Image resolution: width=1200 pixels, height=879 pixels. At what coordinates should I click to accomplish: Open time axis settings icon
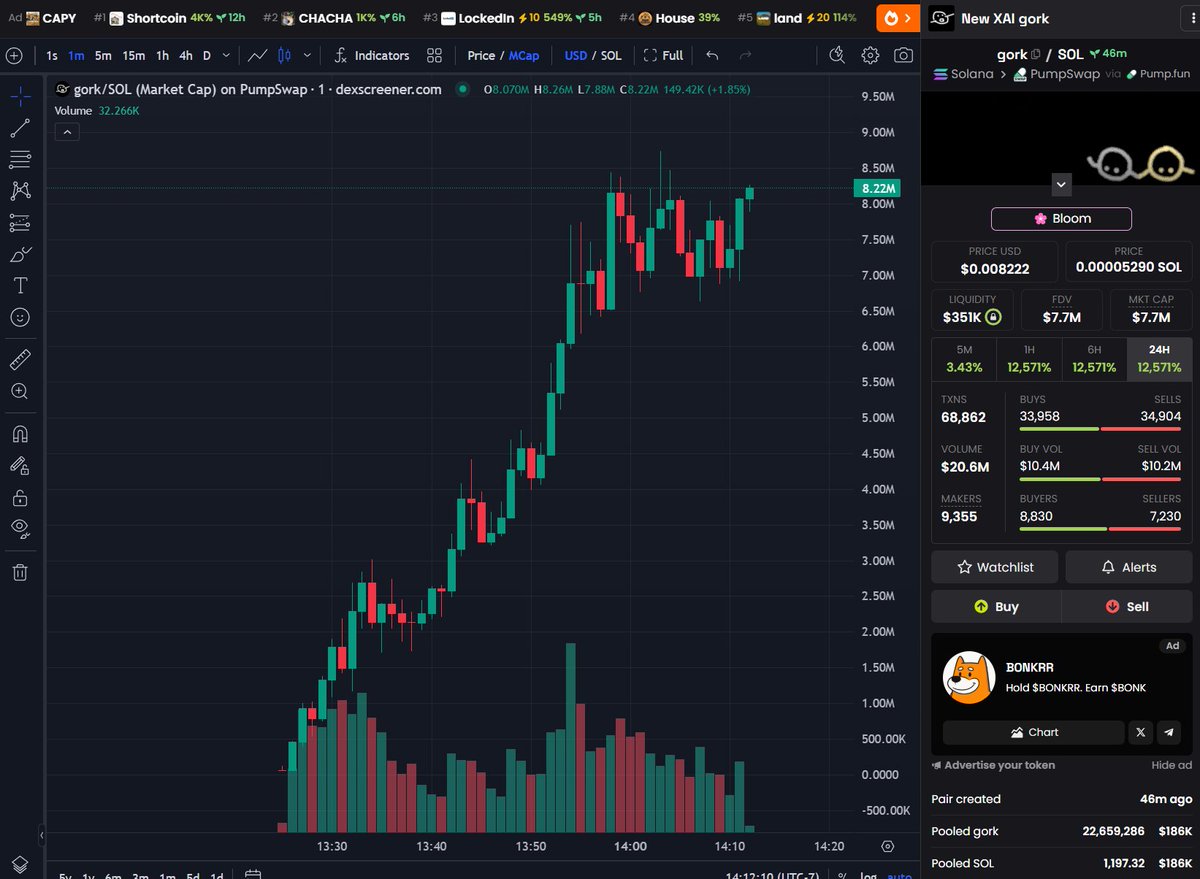886,846
